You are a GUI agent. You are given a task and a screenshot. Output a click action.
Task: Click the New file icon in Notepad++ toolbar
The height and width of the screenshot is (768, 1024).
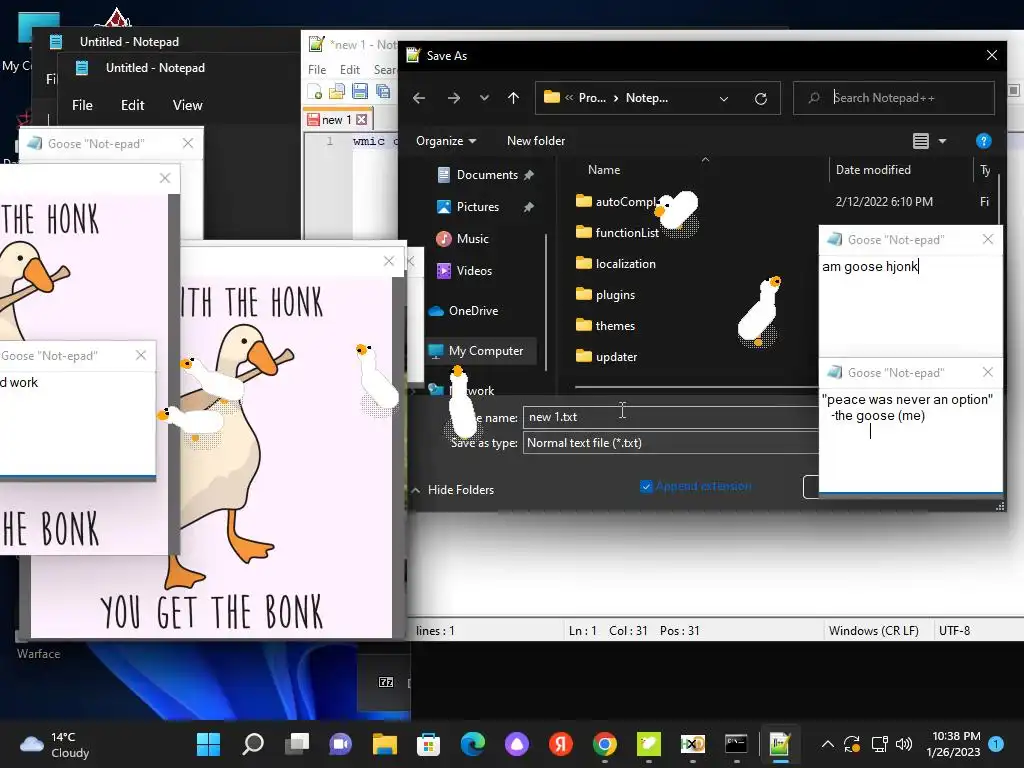tap(315, 92)
